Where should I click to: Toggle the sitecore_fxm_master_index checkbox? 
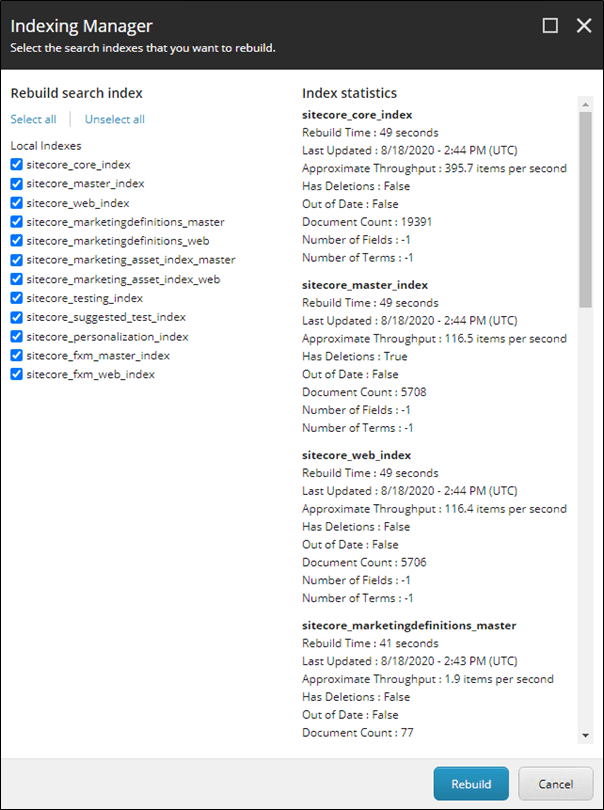click(17, 355)
